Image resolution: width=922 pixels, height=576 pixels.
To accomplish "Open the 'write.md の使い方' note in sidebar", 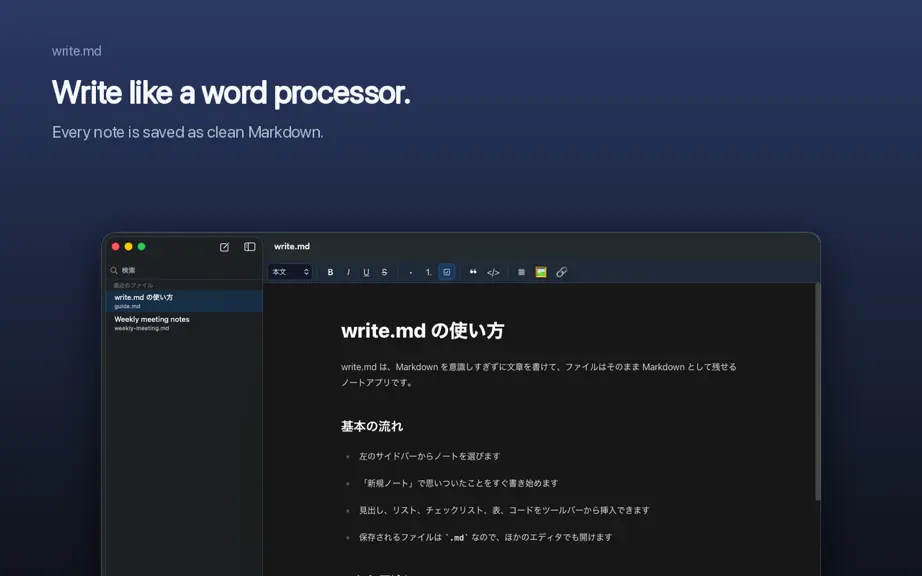I will pos(183,301).
